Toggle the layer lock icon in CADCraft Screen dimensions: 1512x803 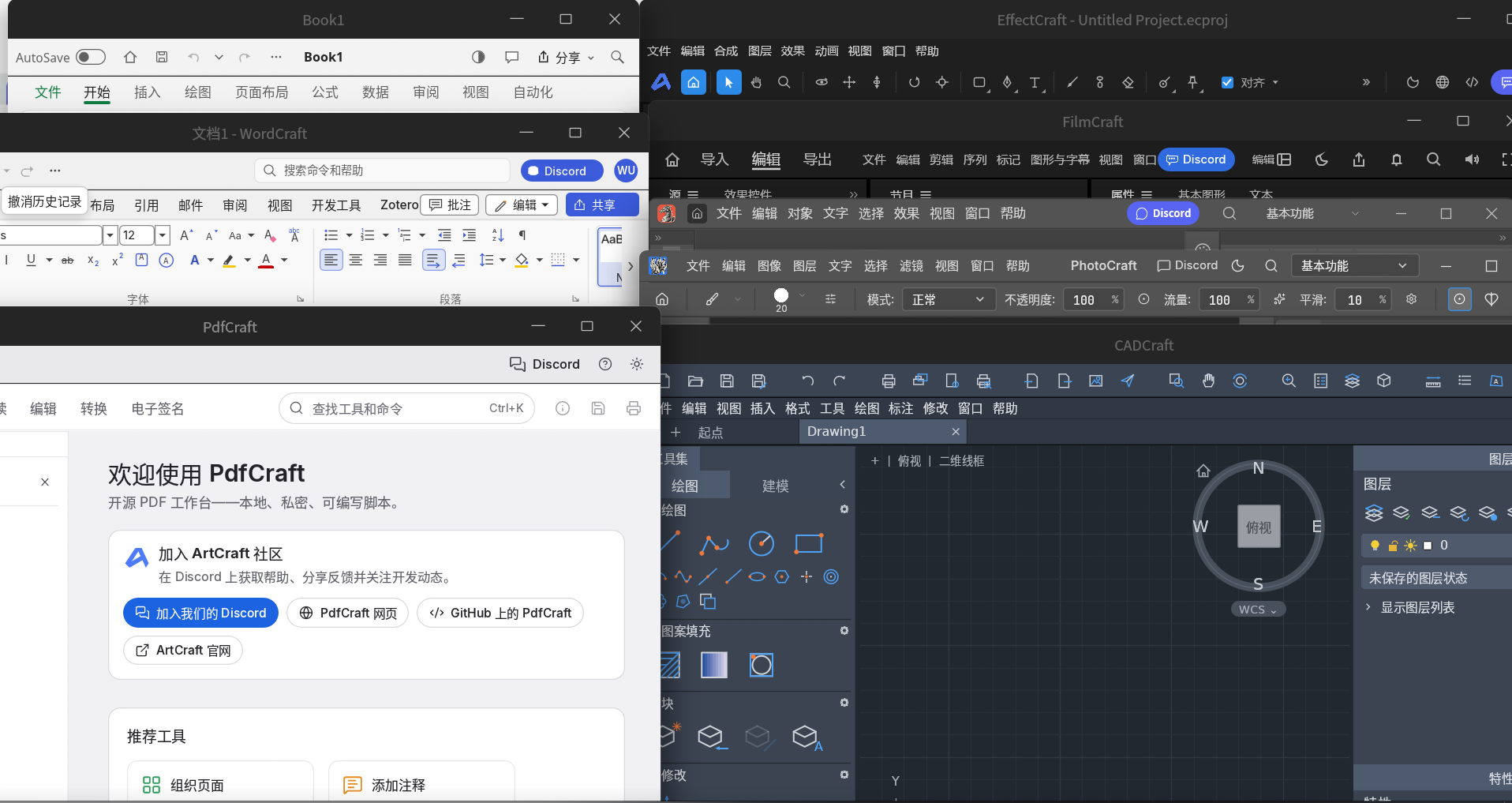tap(1393, 546)
